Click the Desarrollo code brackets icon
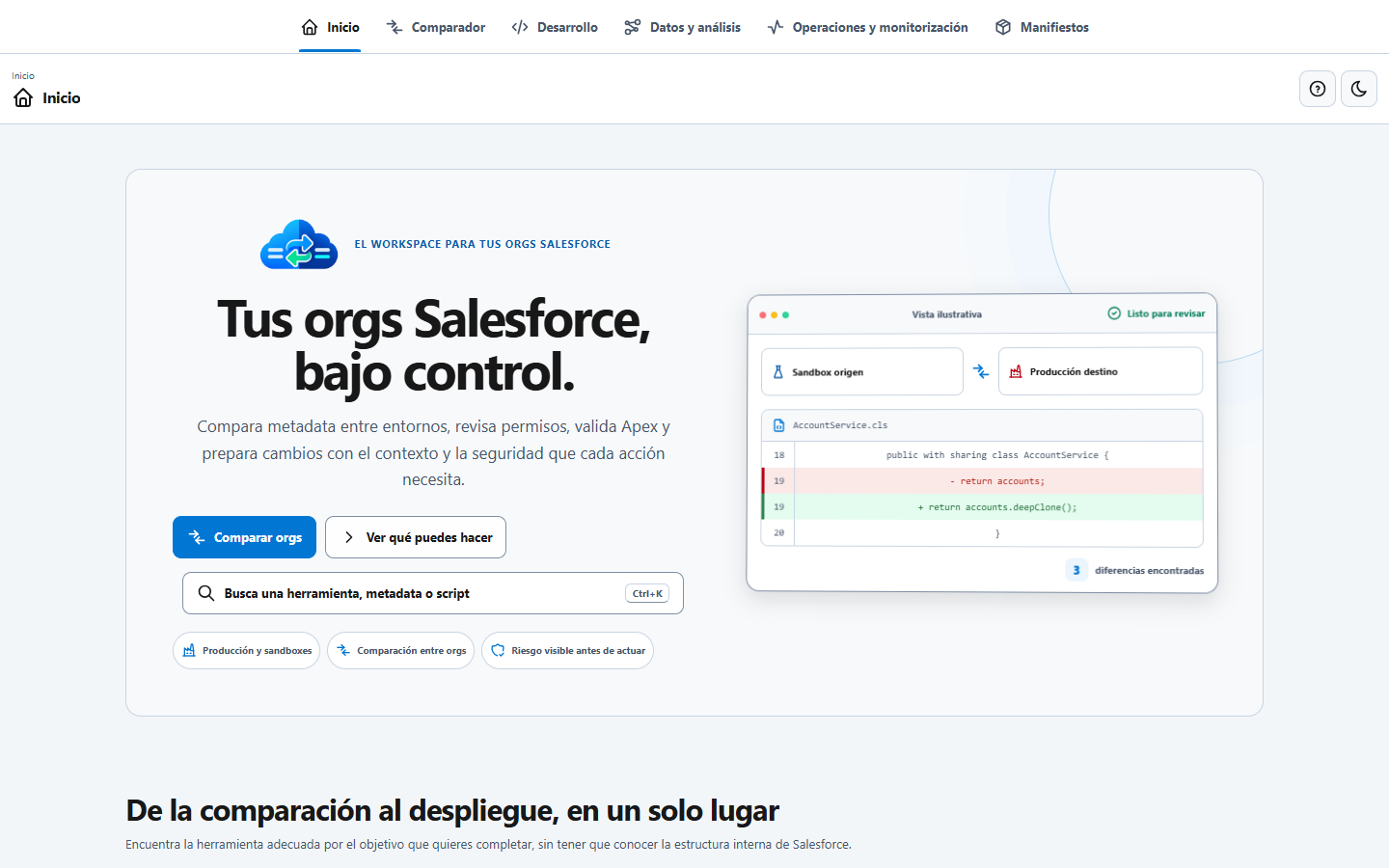This screenshot has width=1389, height=868. tap(520, 27)
